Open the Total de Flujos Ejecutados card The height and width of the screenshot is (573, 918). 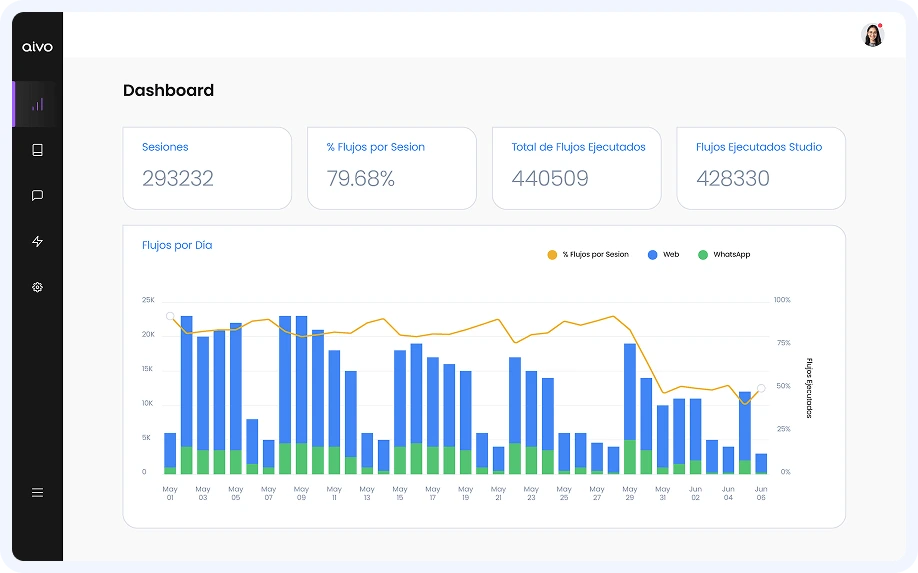(x=576, y=168)
